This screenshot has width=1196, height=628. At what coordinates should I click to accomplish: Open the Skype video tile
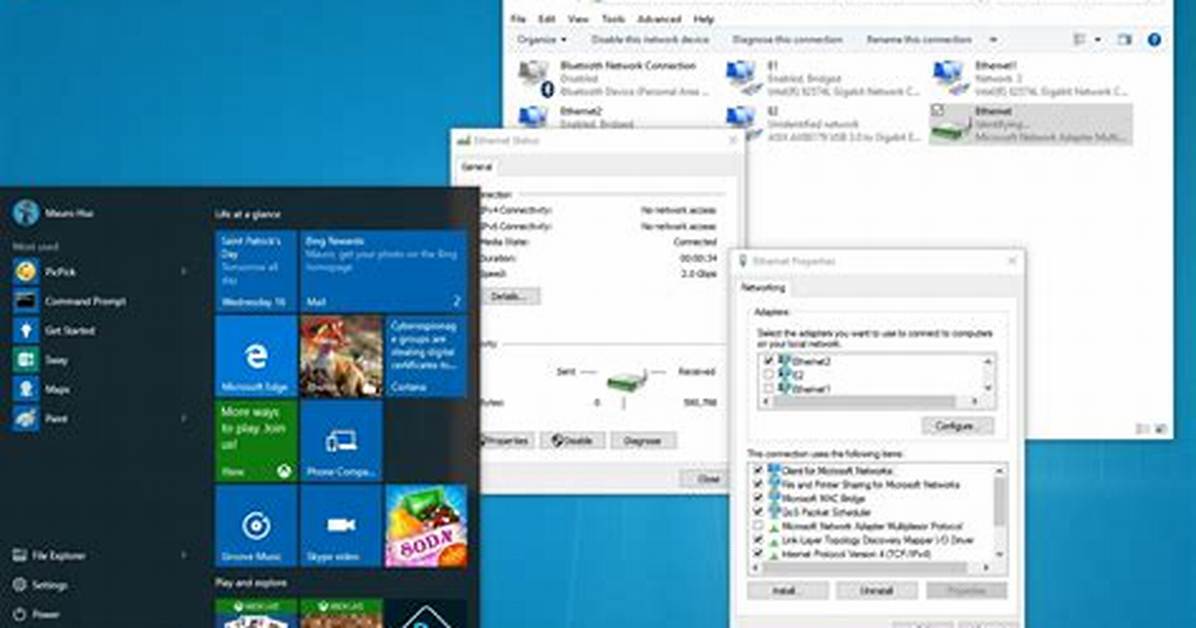pos(341,526)
